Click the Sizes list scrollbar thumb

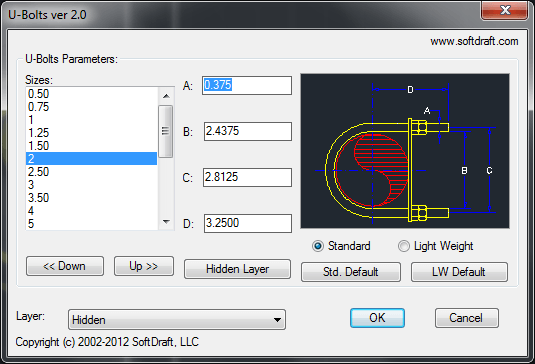(x=166, y=131)
